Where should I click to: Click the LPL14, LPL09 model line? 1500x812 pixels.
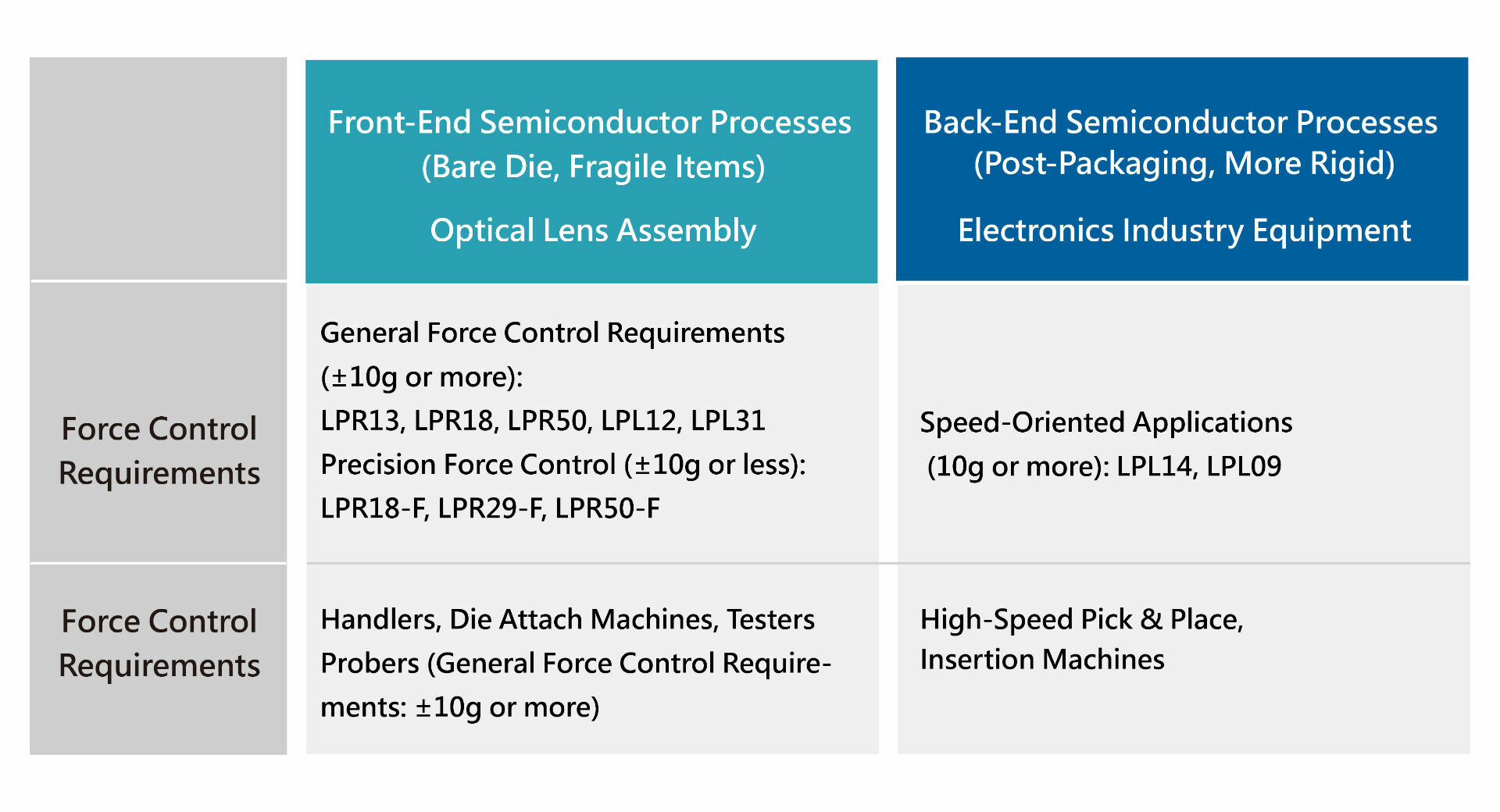point(1104,467)
